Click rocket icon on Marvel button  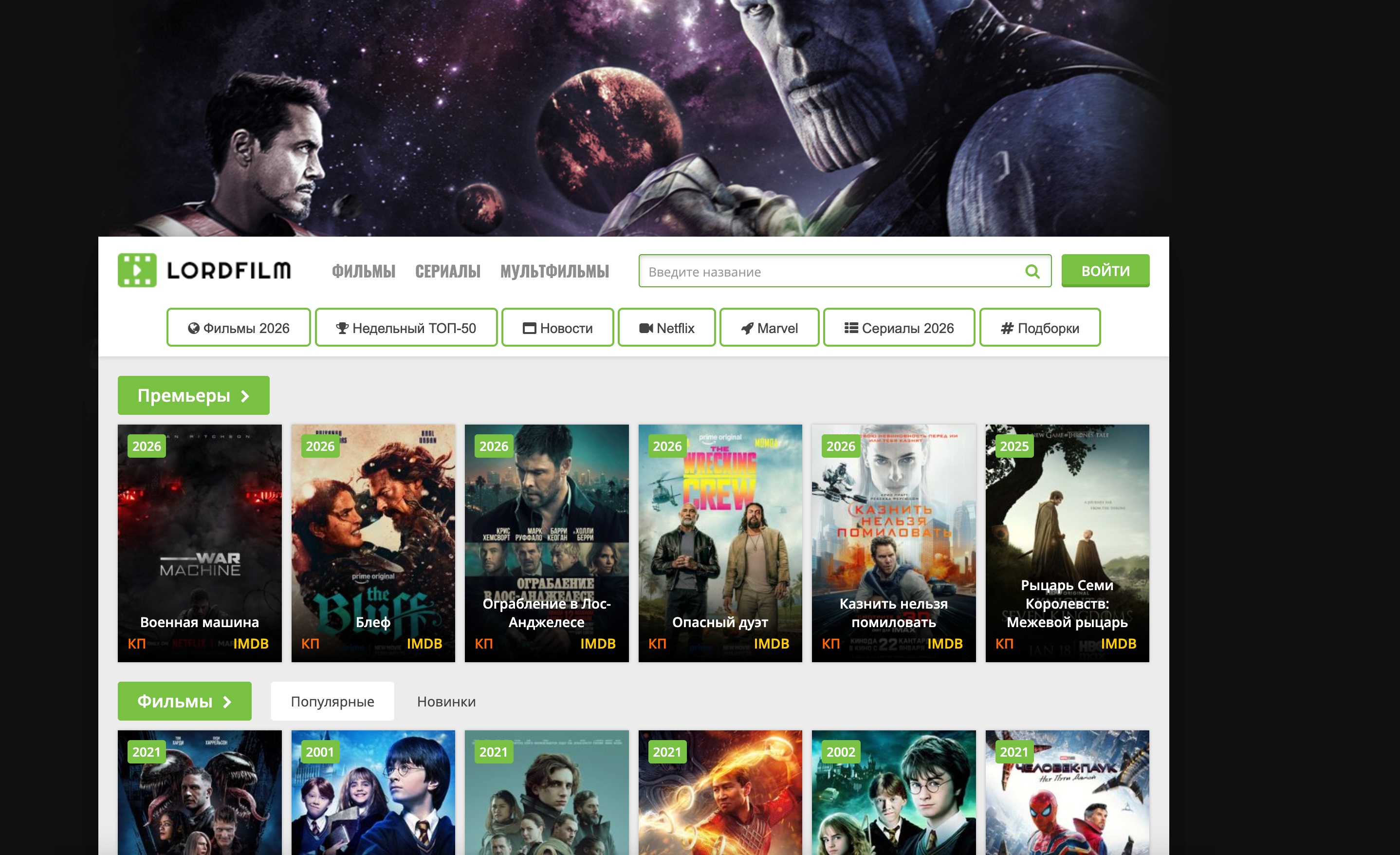pyautogui.click(x=747, y=328)
